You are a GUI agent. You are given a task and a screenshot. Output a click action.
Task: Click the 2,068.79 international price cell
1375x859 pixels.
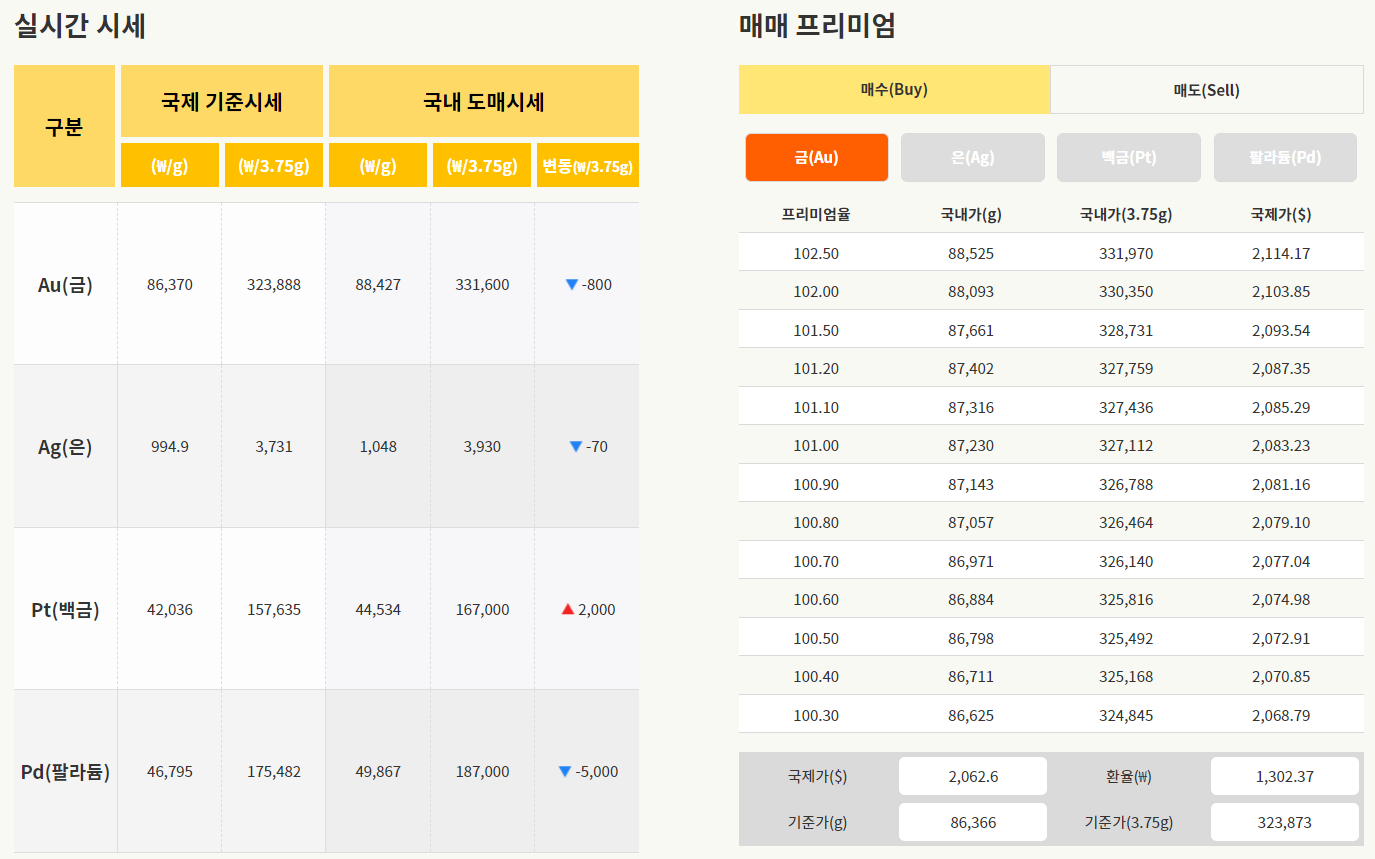click(x=1281, y=715)
